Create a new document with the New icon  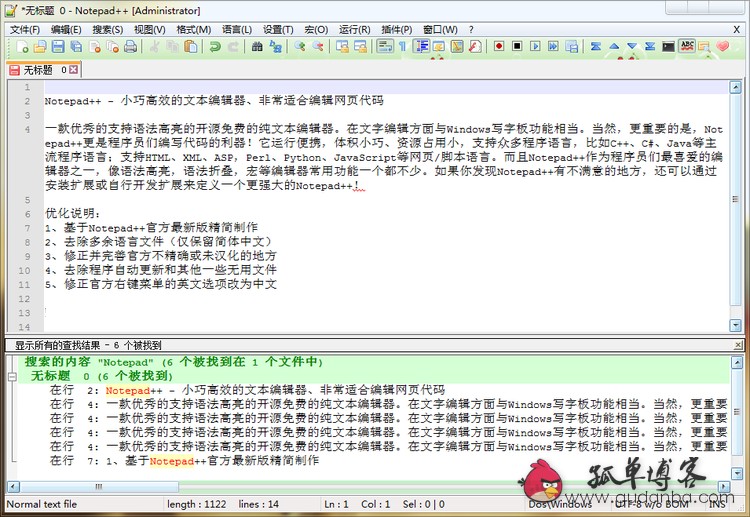pyautogui.click(x=22, y=46)
